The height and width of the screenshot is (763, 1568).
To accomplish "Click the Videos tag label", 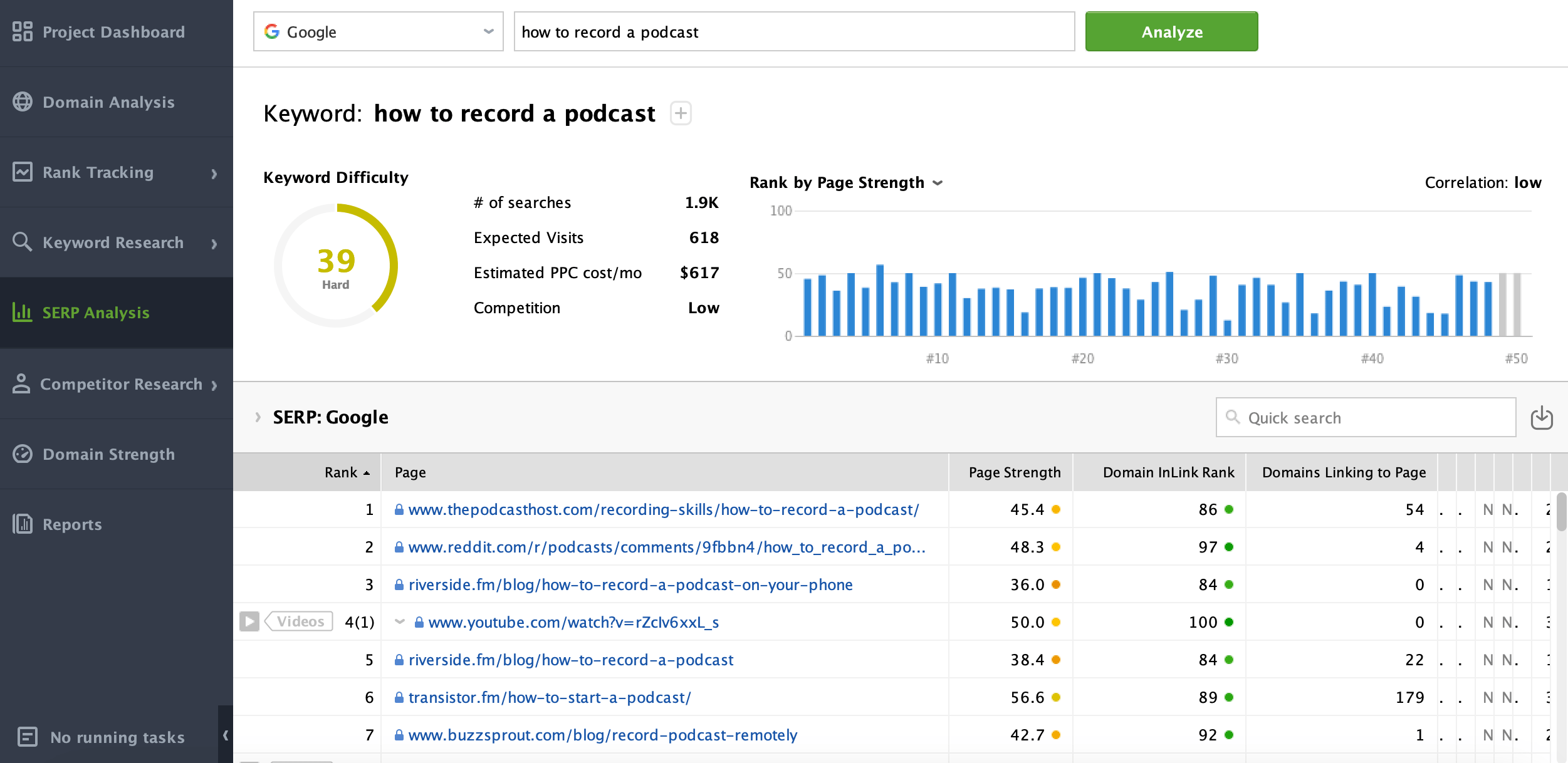I will coord(299,621).
